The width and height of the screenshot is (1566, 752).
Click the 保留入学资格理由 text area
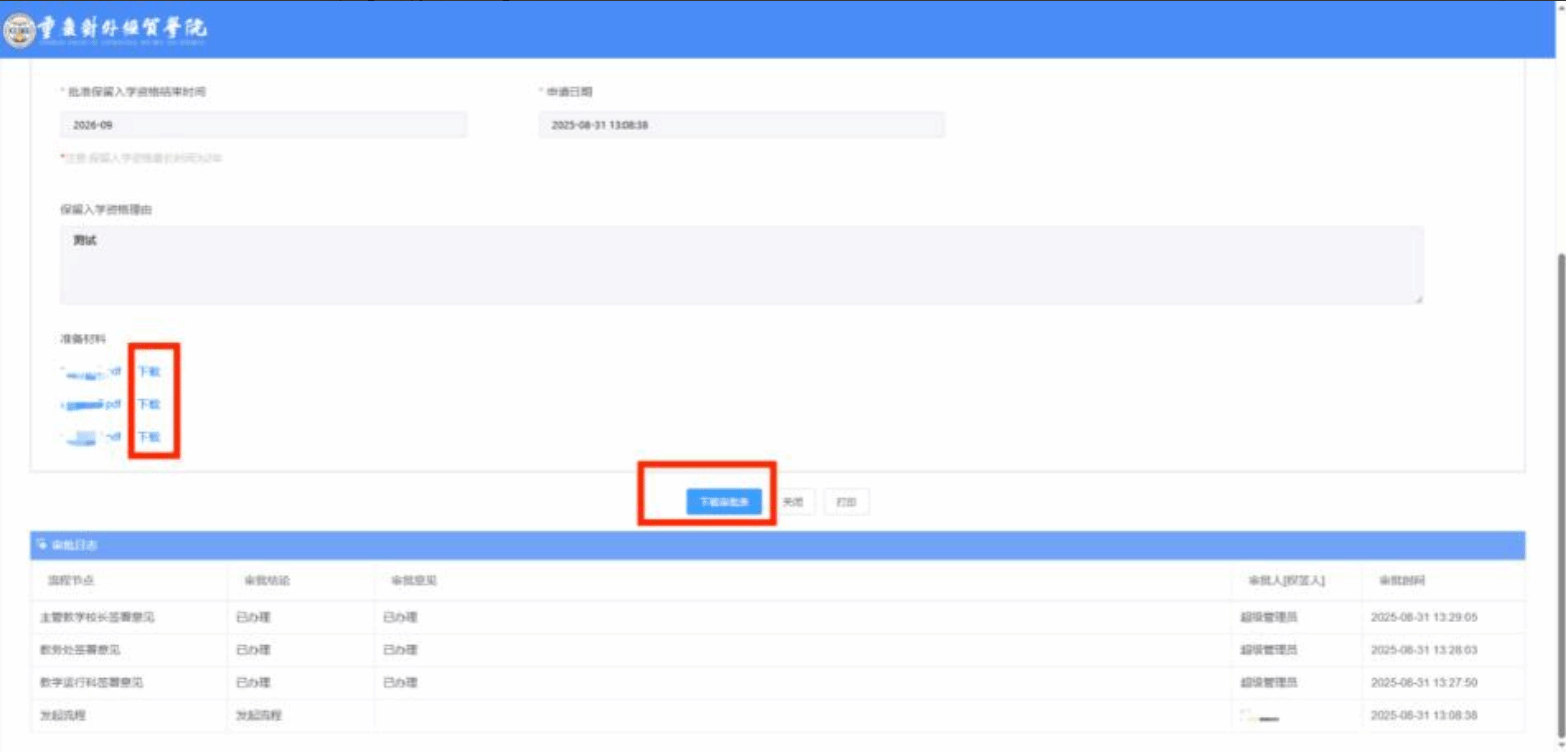point(740,265)
